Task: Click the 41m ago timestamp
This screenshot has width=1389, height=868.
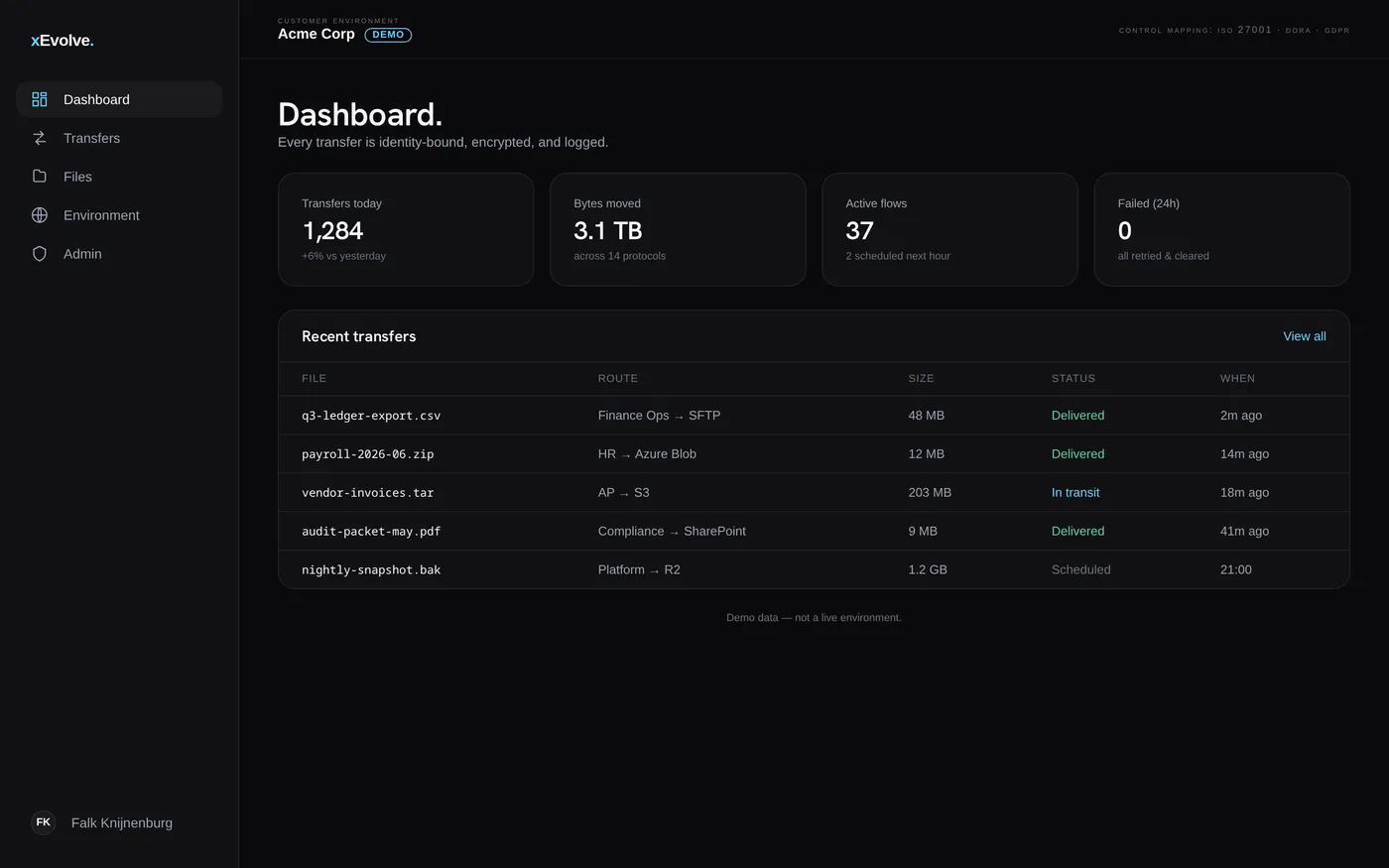Action: point(1244,532)
